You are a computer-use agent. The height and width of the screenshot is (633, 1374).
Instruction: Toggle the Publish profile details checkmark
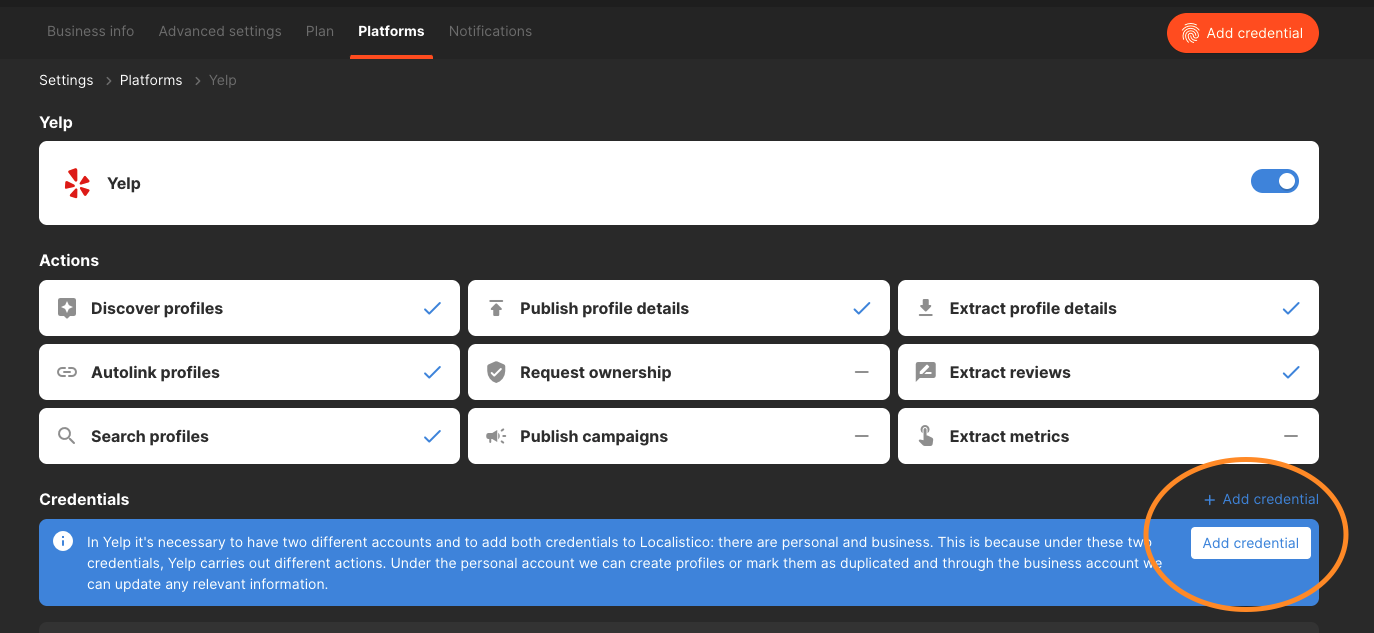[862, 308]
